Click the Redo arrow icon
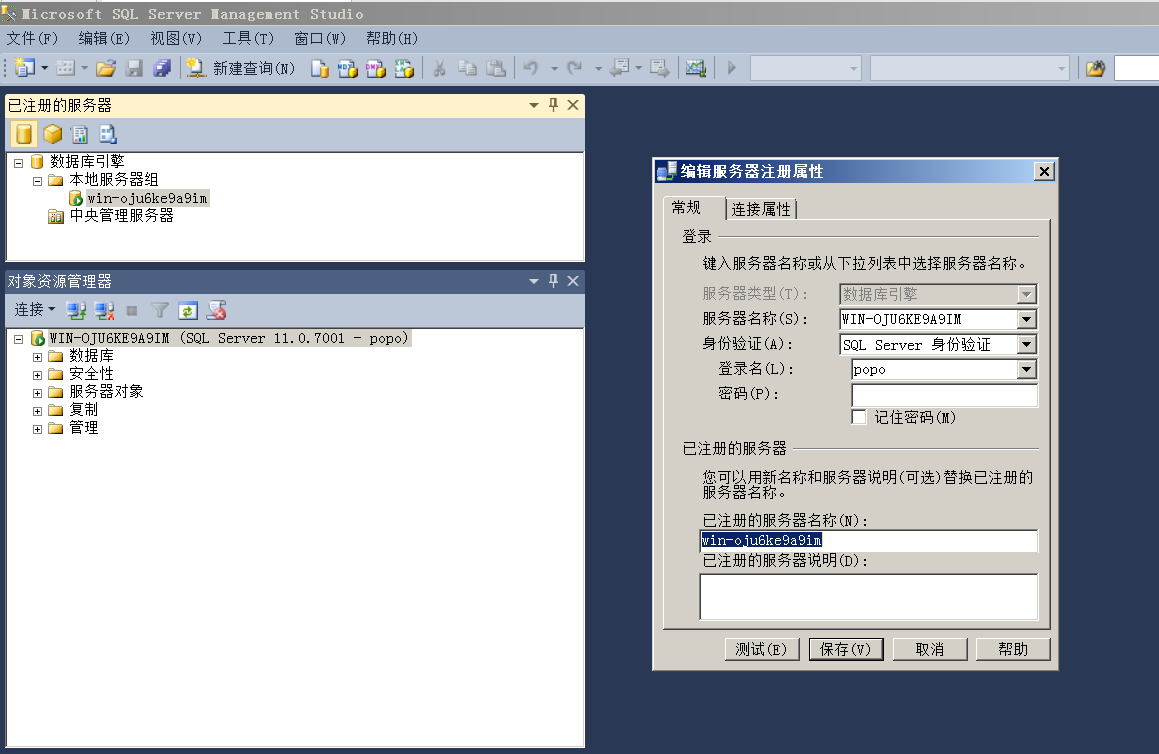The image size is (1159, 754). click(x=574, y=68)
